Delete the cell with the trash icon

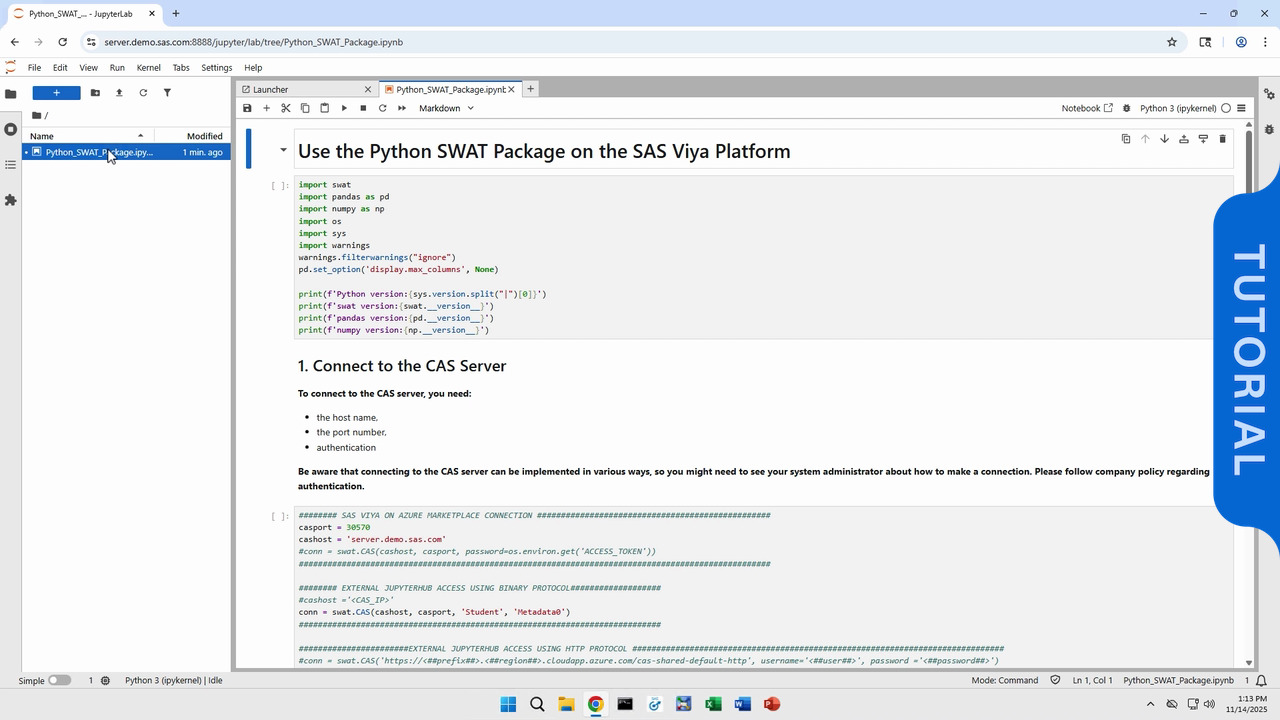[x=1222, y=139]
